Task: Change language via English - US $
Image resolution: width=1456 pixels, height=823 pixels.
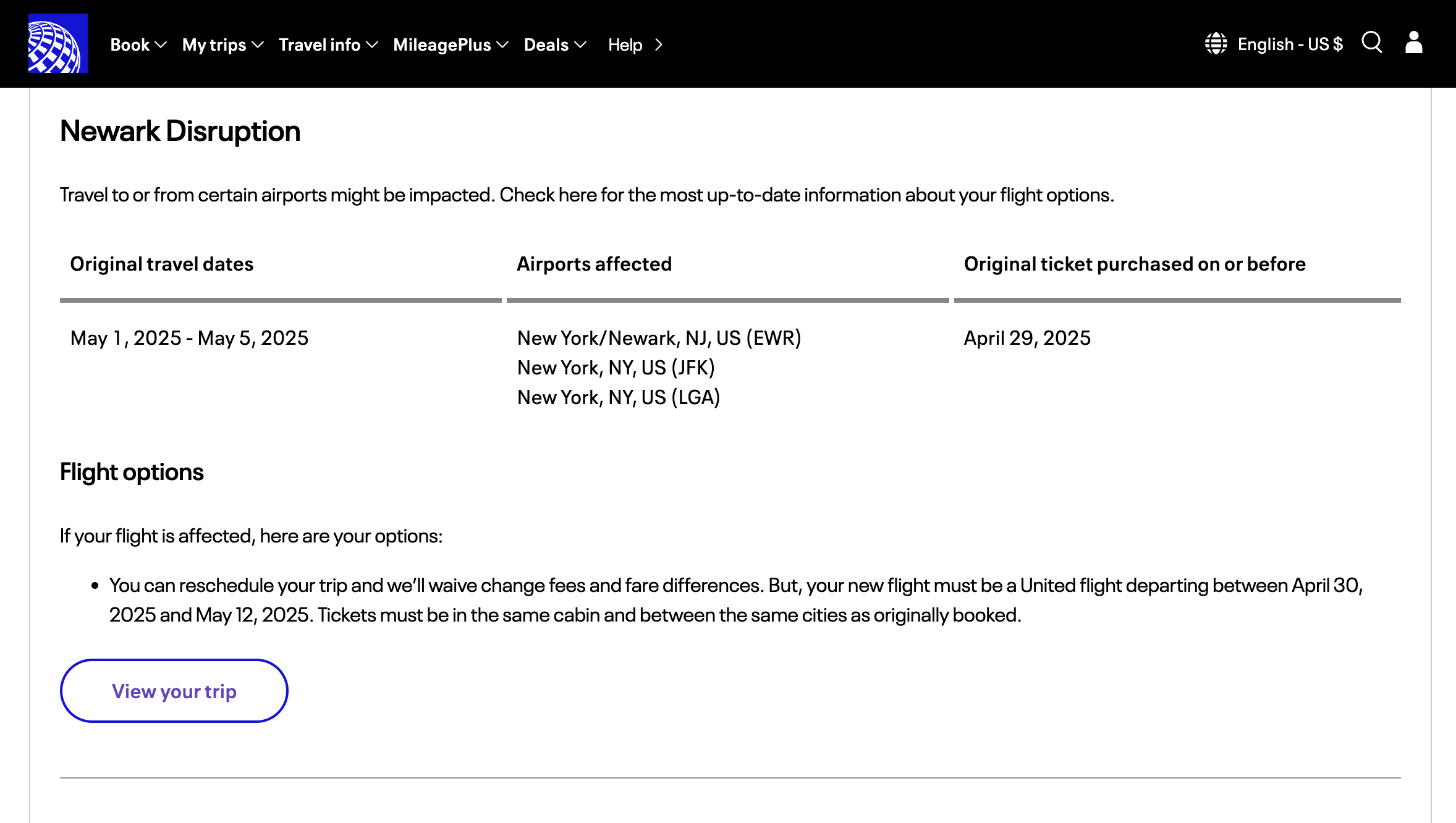Action: (1290, 44)
